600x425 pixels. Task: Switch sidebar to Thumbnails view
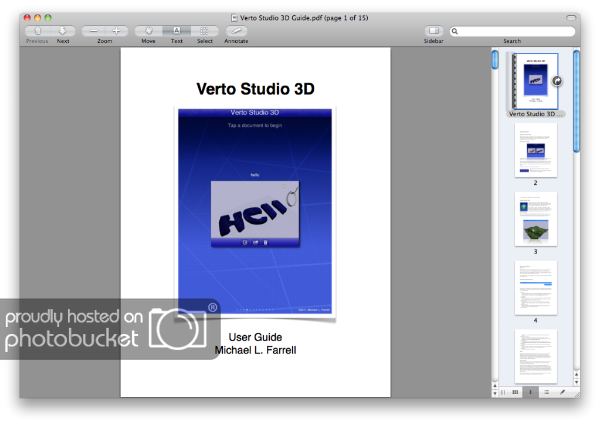click(530, 392)
